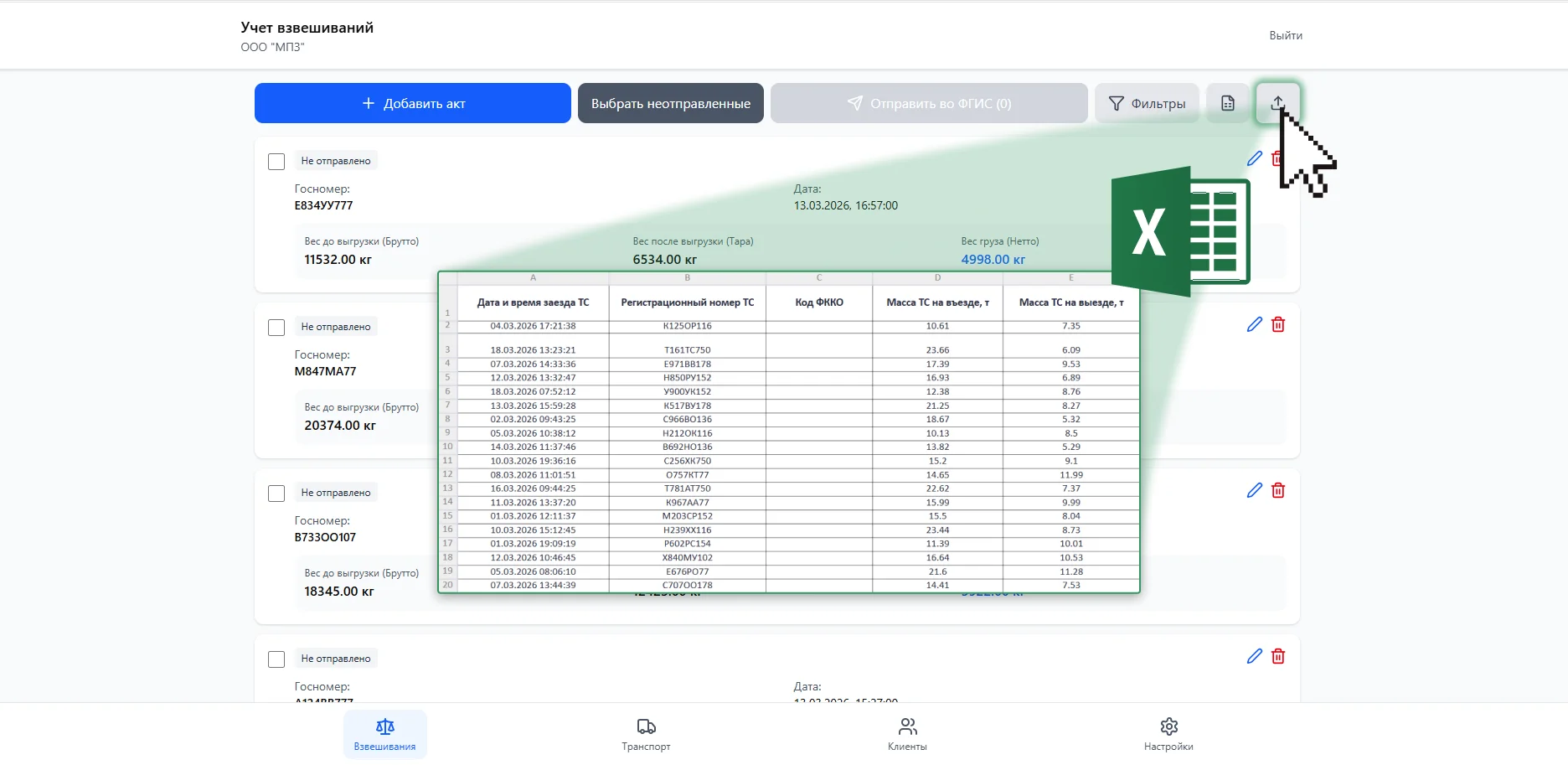Open the Клиенты tab
Image resolution: width=1568 pixels, height=765 pixels.
[x=907, y=734]
